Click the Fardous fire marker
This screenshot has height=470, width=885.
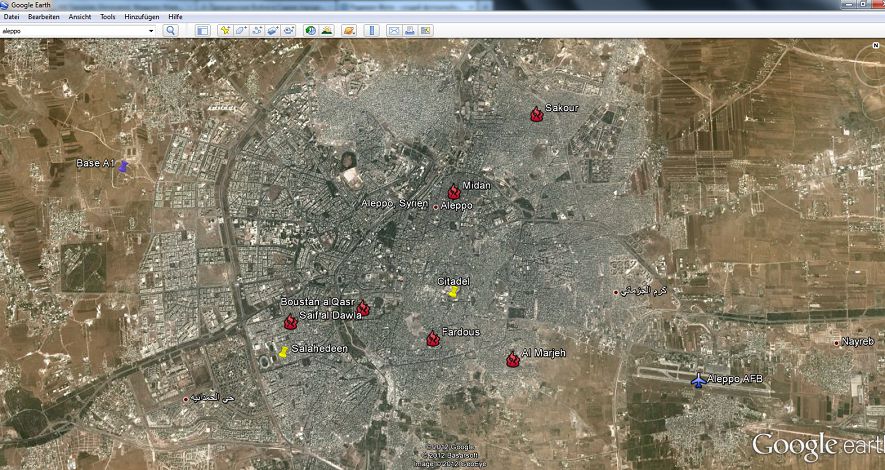[x=433, y=339]
